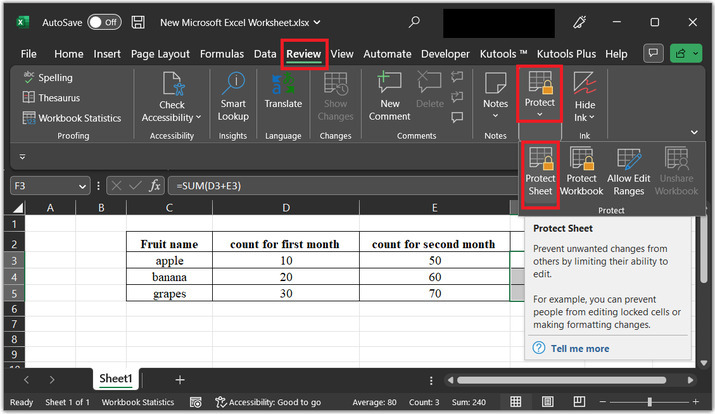Run the Spelling check

pos(48,78)
